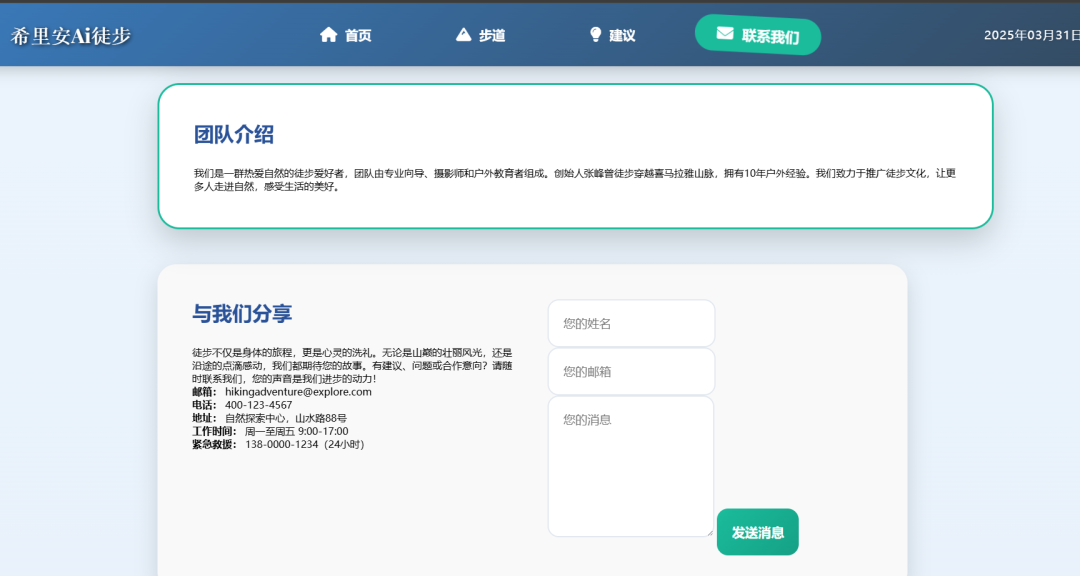Click the 希里安Ai徒步 site logo
Screen dimensions: 1080x576
click(x=70, y=36)
